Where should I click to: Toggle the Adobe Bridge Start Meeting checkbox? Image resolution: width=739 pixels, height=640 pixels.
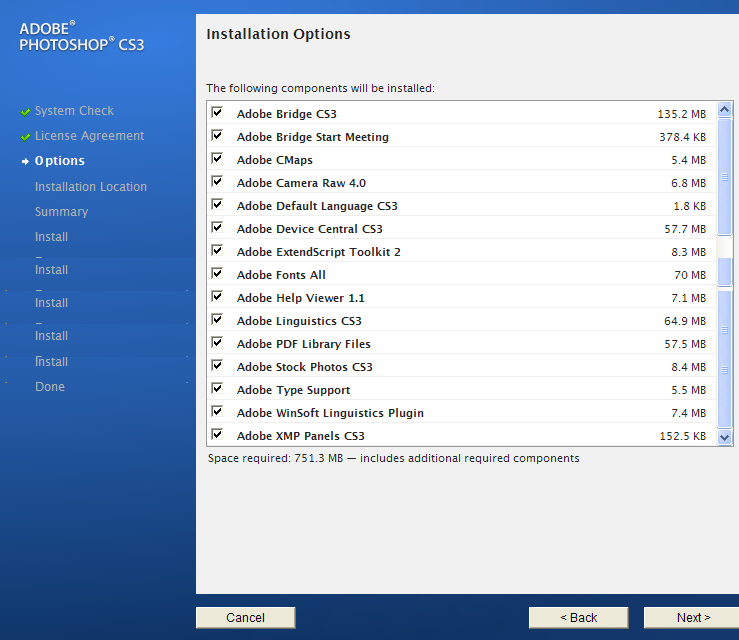[x=217, y=135]
